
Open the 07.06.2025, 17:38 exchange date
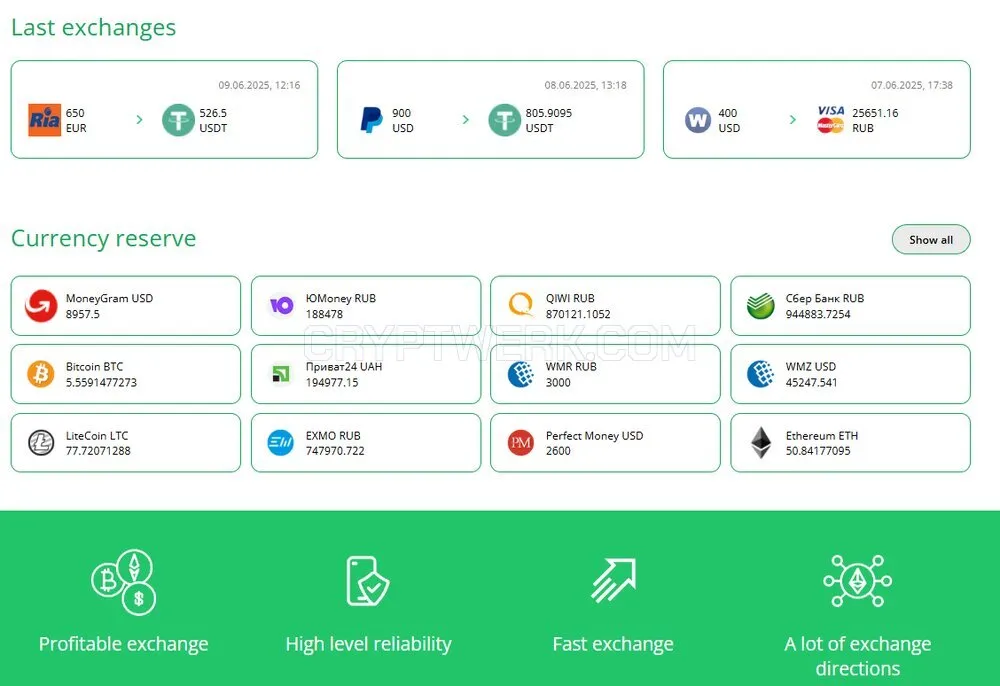coord(912,85)
